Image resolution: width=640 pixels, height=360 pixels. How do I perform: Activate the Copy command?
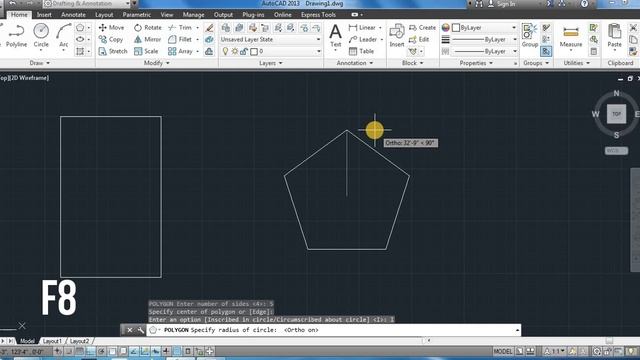(111, 39)
